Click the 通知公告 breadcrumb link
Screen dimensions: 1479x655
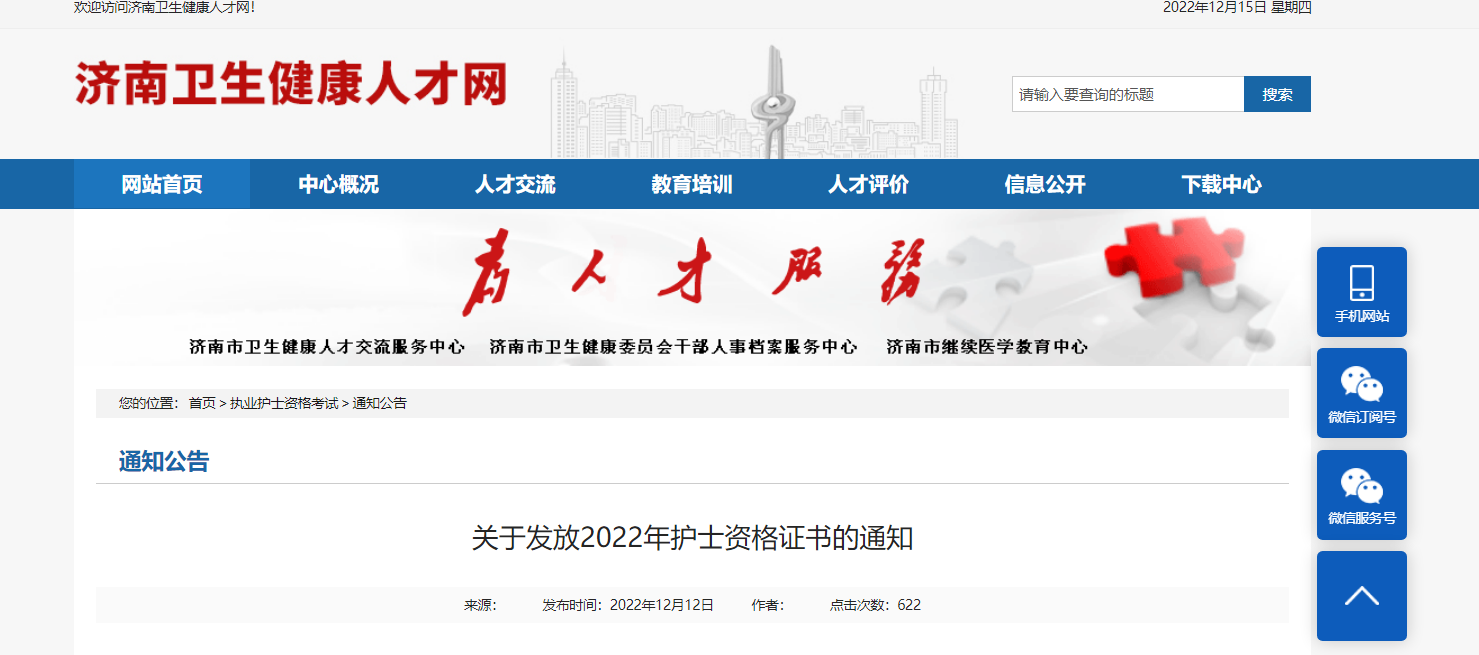click(380, 403)
